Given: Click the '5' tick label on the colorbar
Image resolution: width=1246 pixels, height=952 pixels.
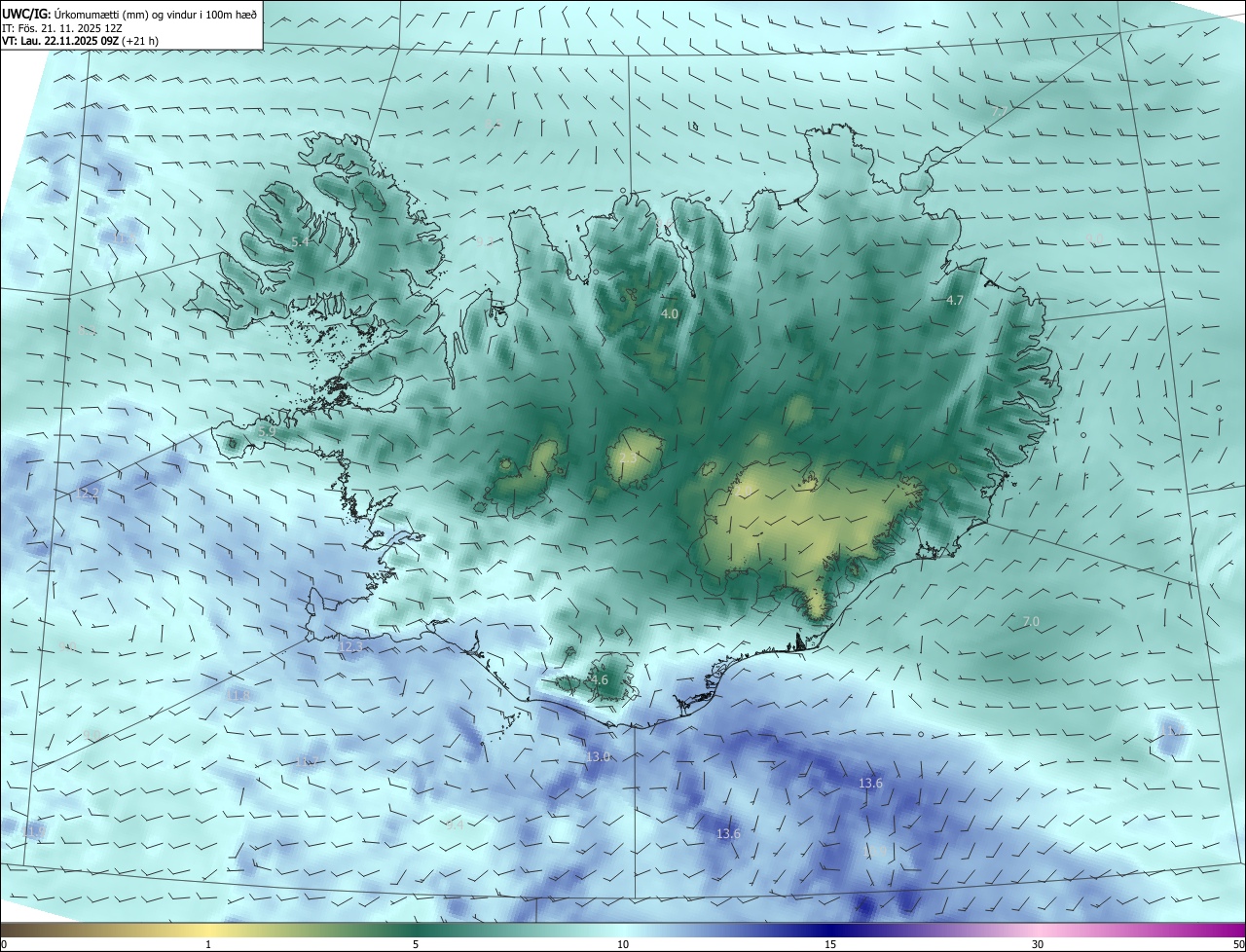Looking at the screenshot, I should click(x=416, y=944).
